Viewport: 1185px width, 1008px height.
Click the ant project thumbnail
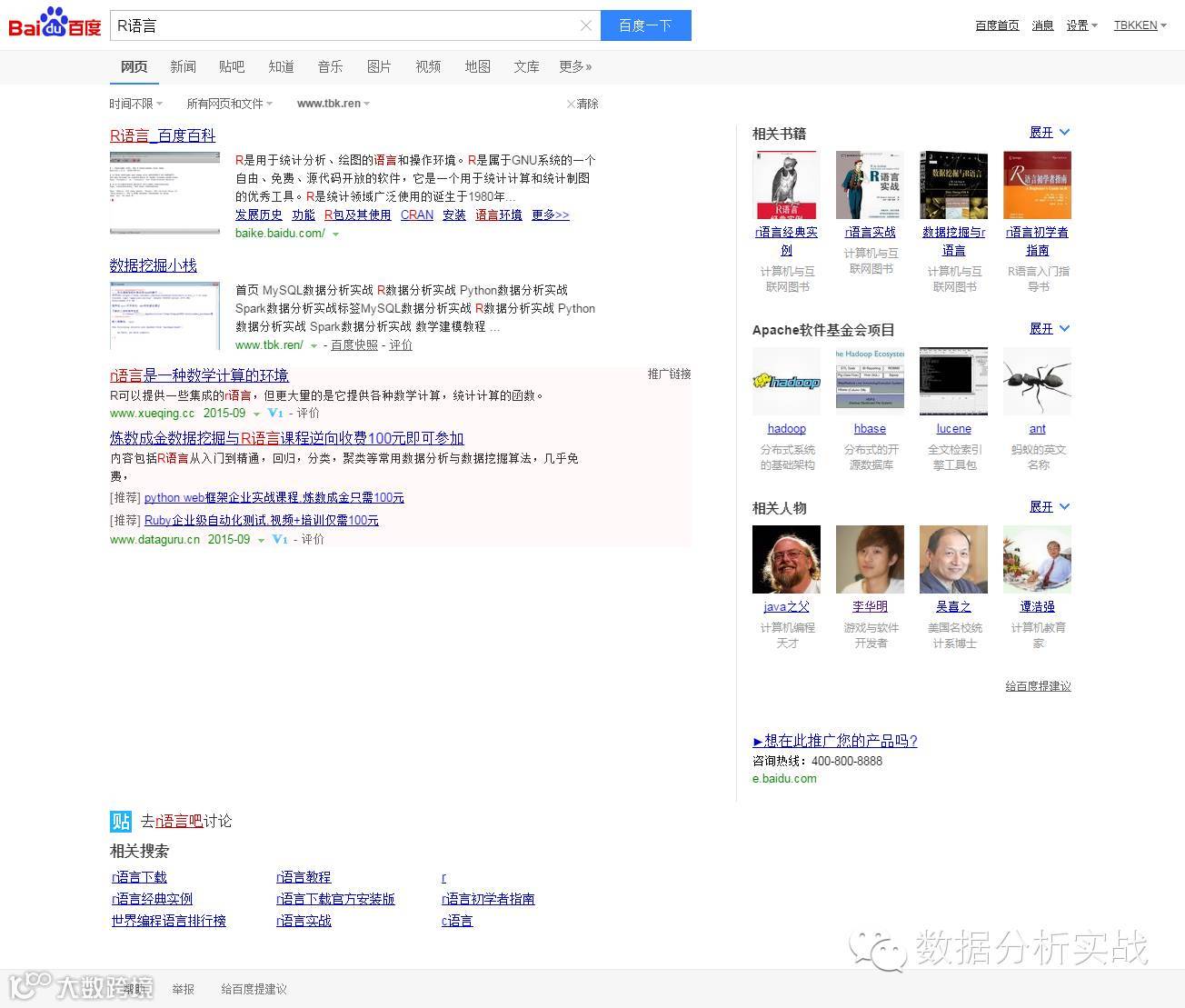tap(1038, 381)
